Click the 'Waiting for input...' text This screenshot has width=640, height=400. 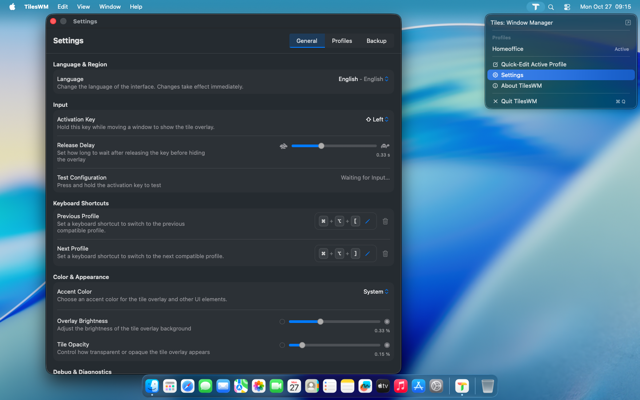coord(365,178)
